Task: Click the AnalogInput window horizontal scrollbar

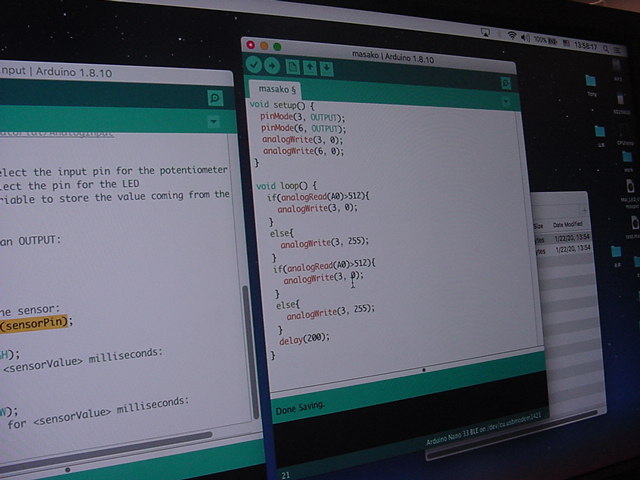Action: pyautogui.click(x=106, y=453)
